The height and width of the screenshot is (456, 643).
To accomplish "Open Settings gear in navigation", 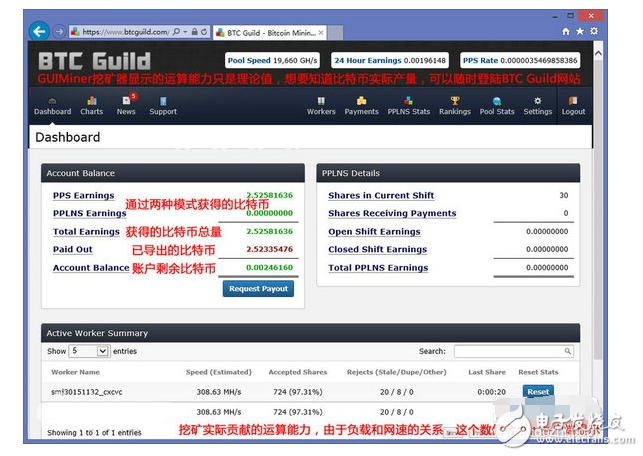I will coord(537,104).
